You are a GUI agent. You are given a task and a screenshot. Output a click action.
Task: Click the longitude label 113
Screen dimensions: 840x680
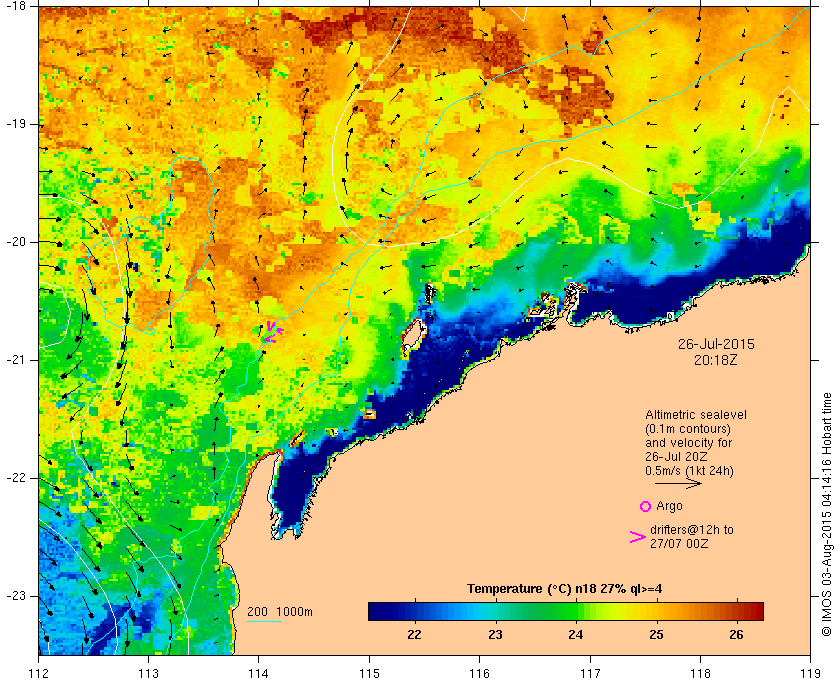click(x=148, y=673)
